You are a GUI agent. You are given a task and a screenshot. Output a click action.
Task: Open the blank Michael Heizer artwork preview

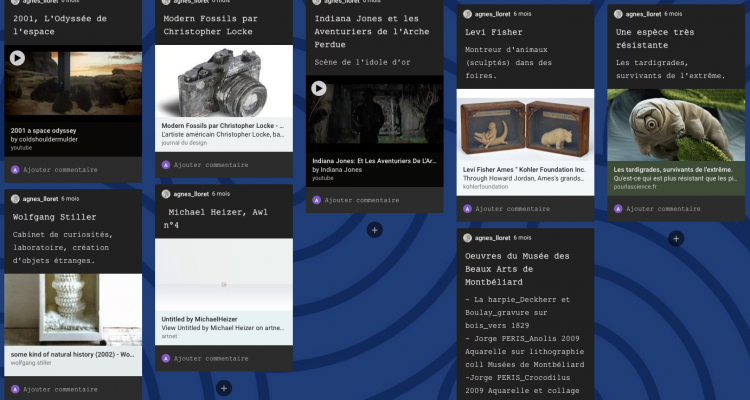(x=224, y=275)
